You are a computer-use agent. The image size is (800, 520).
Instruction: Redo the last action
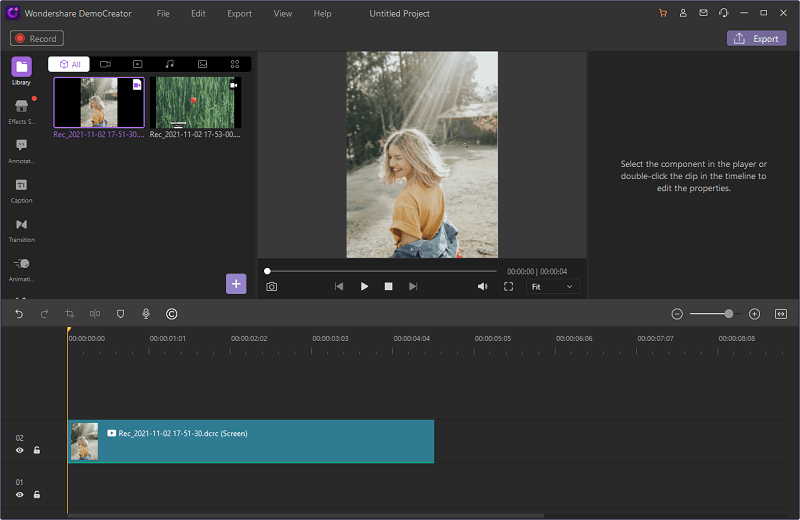click(x=44, y=314)
